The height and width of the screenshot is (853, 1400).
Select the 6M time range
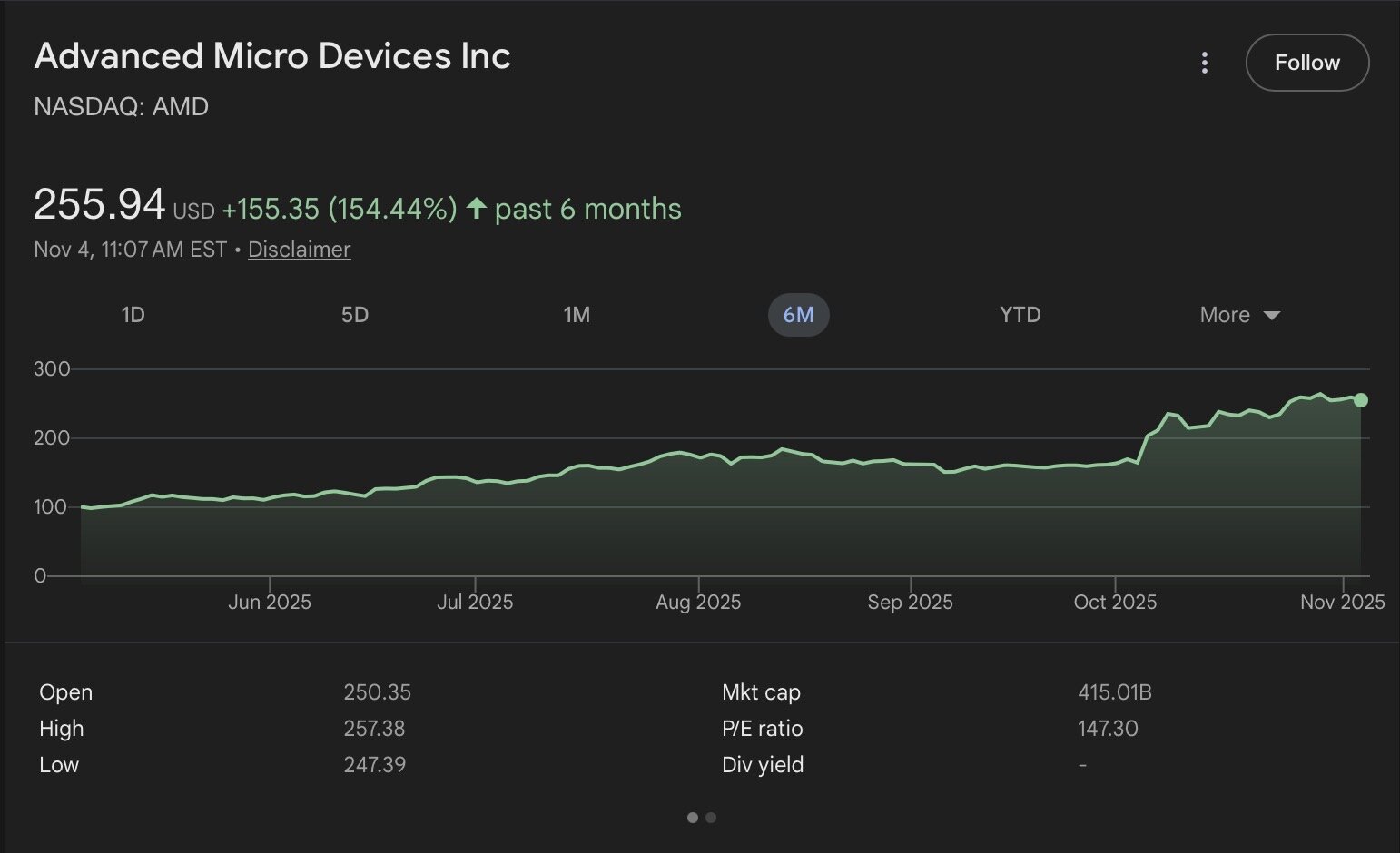click(799, 315)
